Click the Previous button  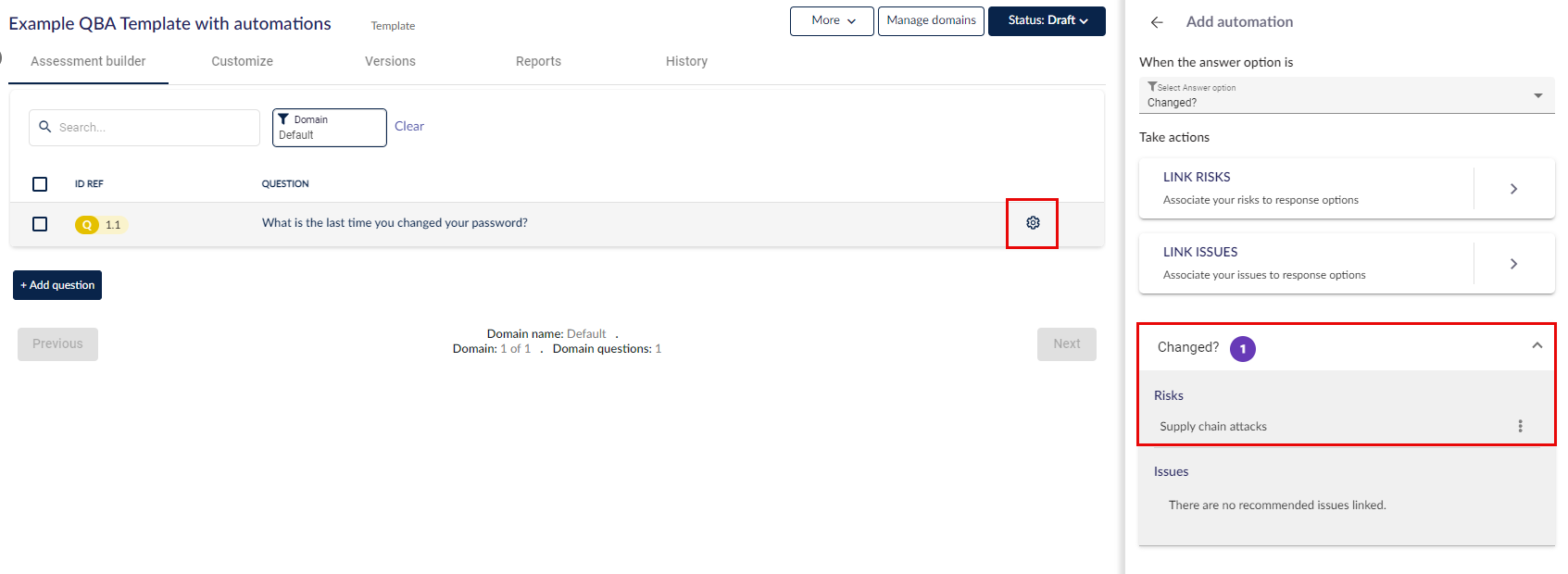(x=57, y=343)
